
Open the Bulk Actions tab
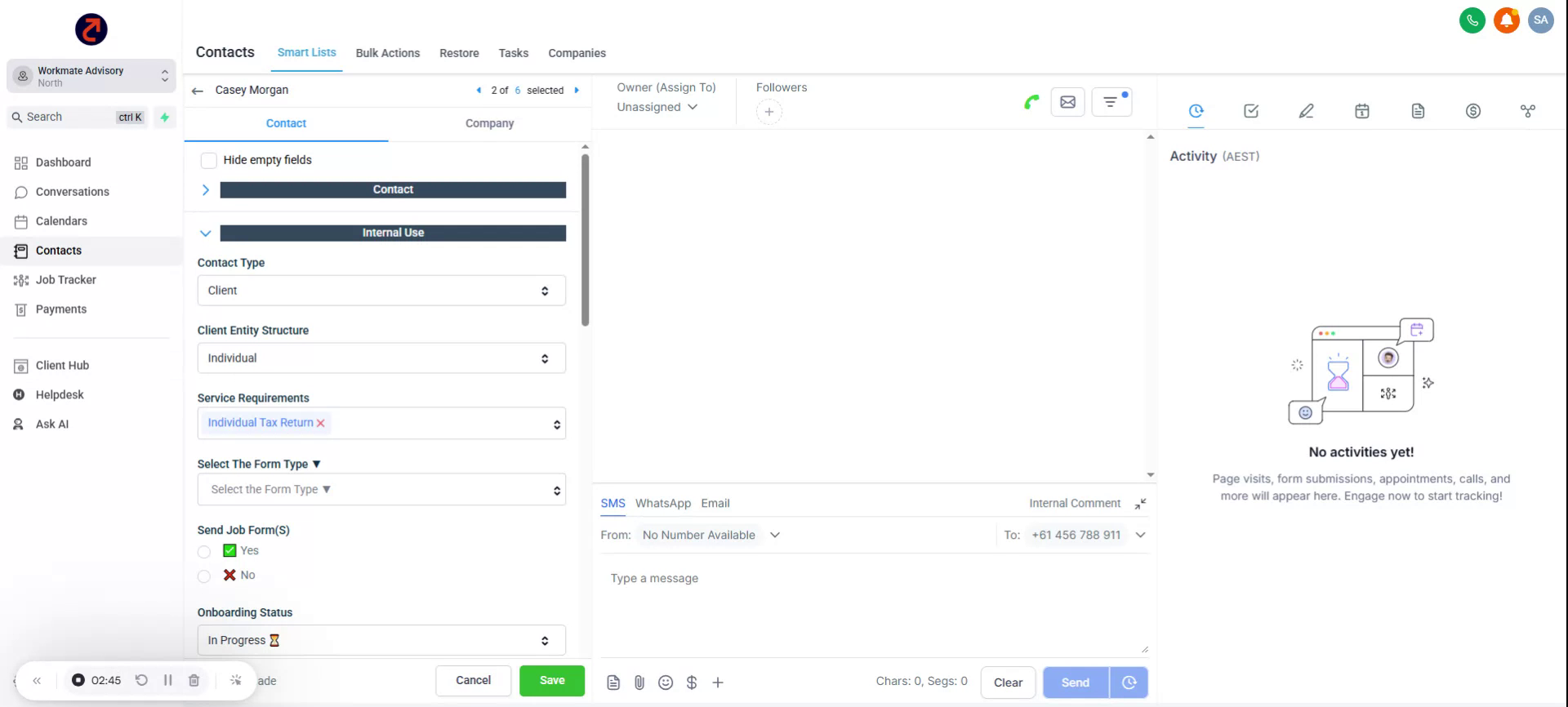point(388,53)
